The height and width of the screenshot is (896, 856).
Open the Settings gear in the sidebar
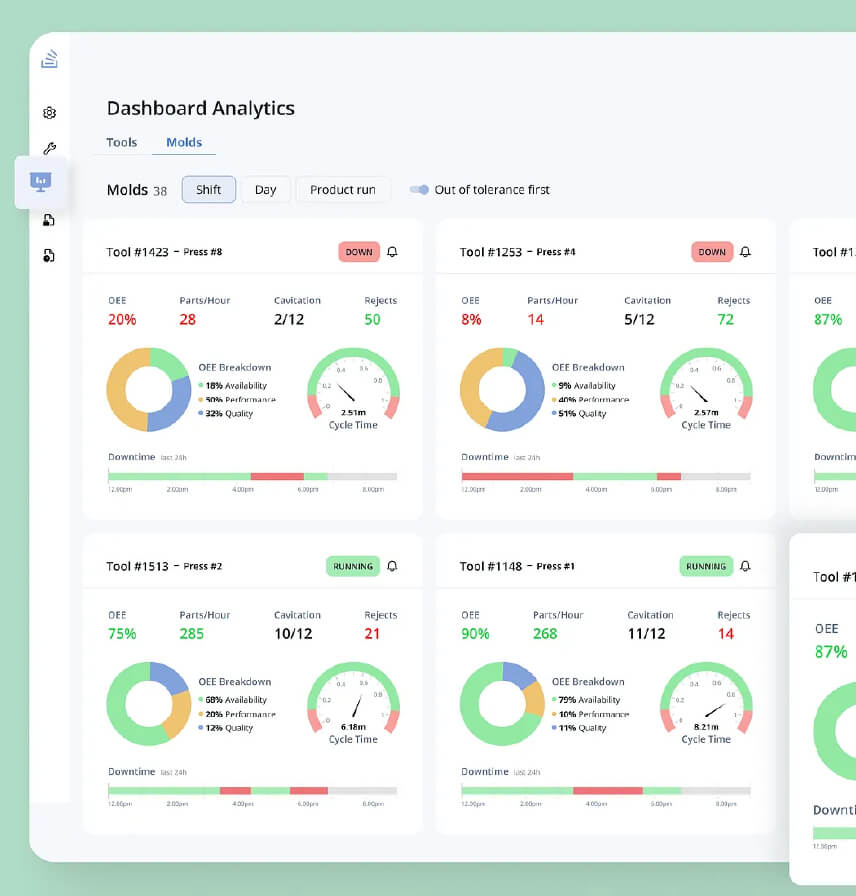click(49, 113)
